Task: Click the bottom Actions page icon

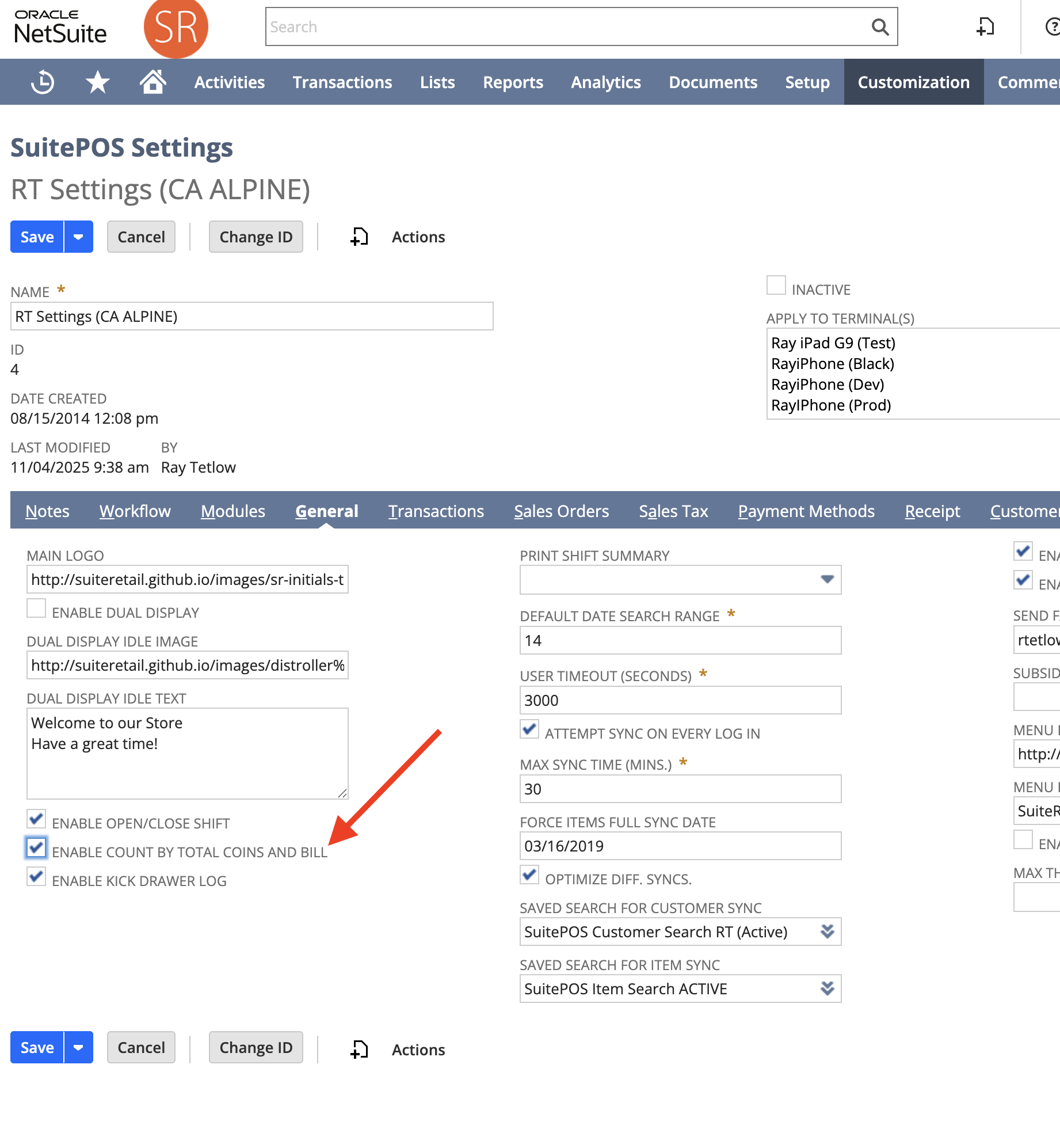Action: pyautogui.click(x=360, y=1050)
